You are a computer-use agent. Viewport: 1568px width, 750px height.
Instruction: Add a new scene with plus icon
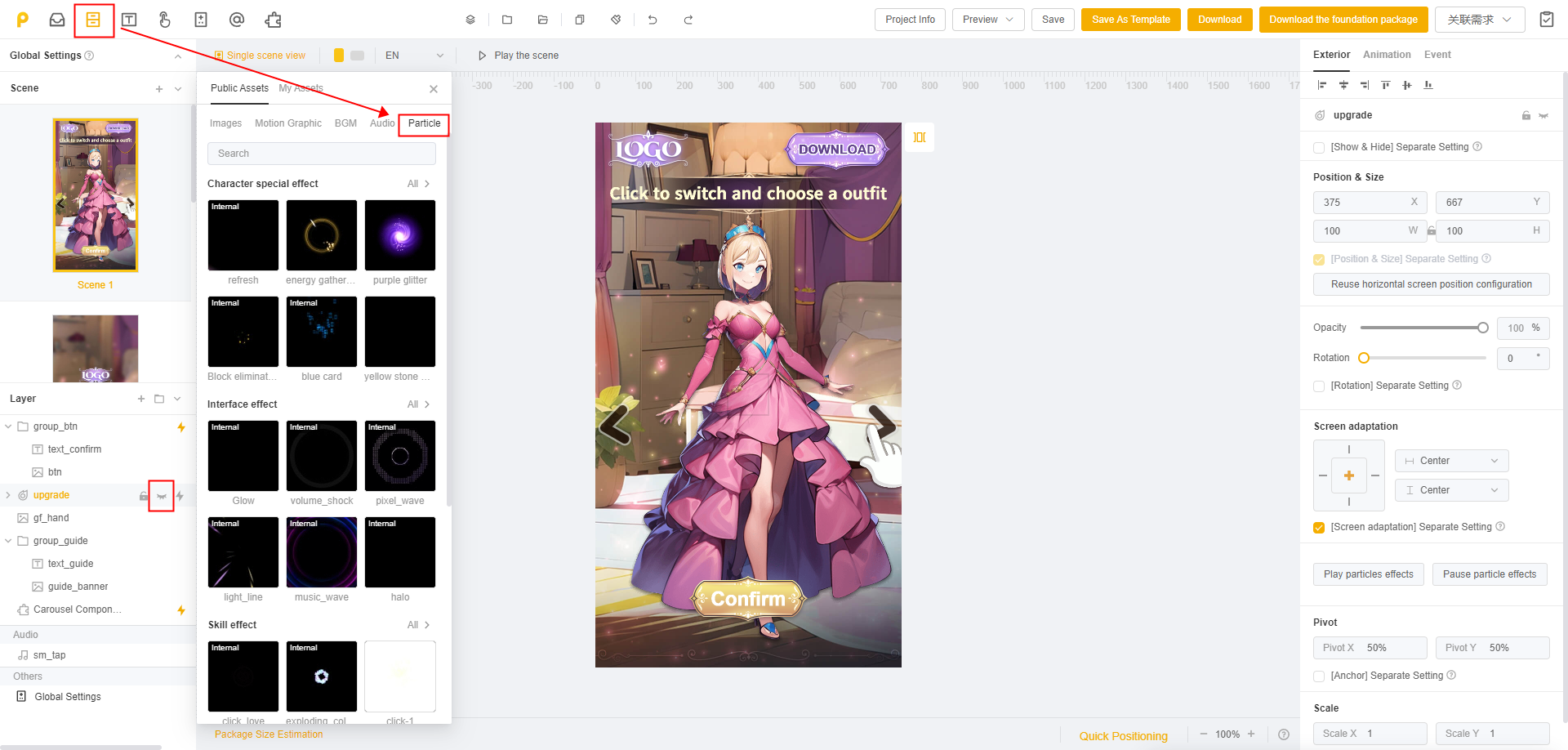point(159,89)
